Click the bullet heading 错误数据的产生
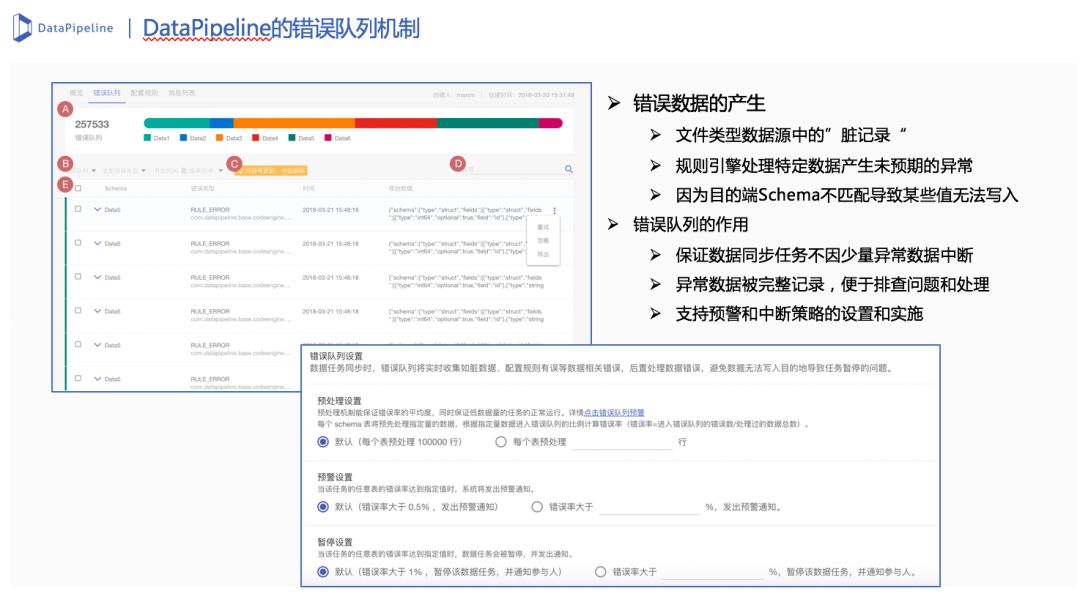 click(x=698, y=103)
